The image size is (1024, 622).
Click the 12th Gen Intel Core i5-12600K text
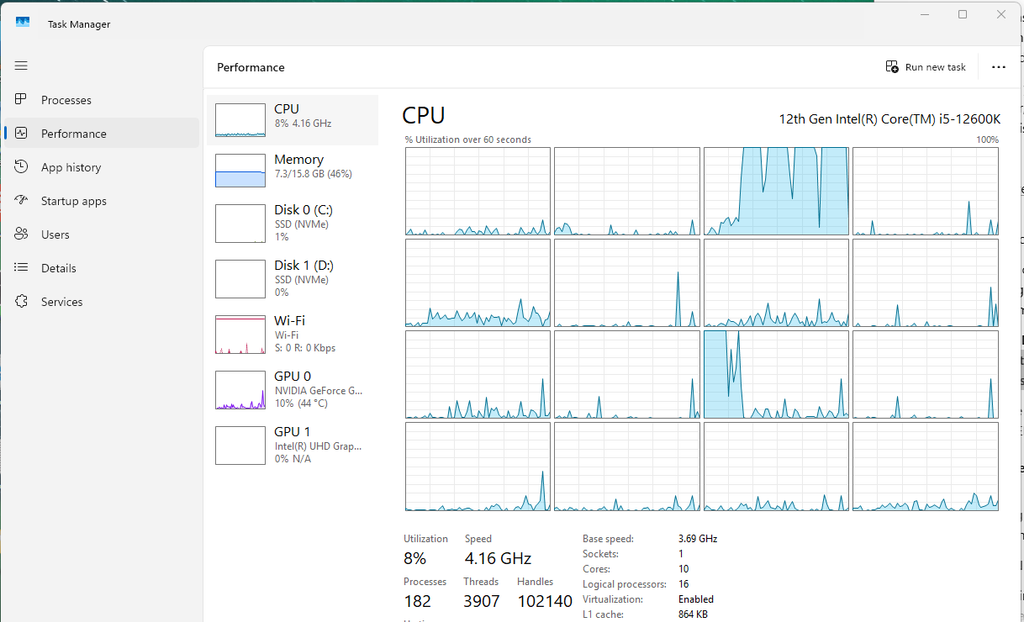coord(889,119)
